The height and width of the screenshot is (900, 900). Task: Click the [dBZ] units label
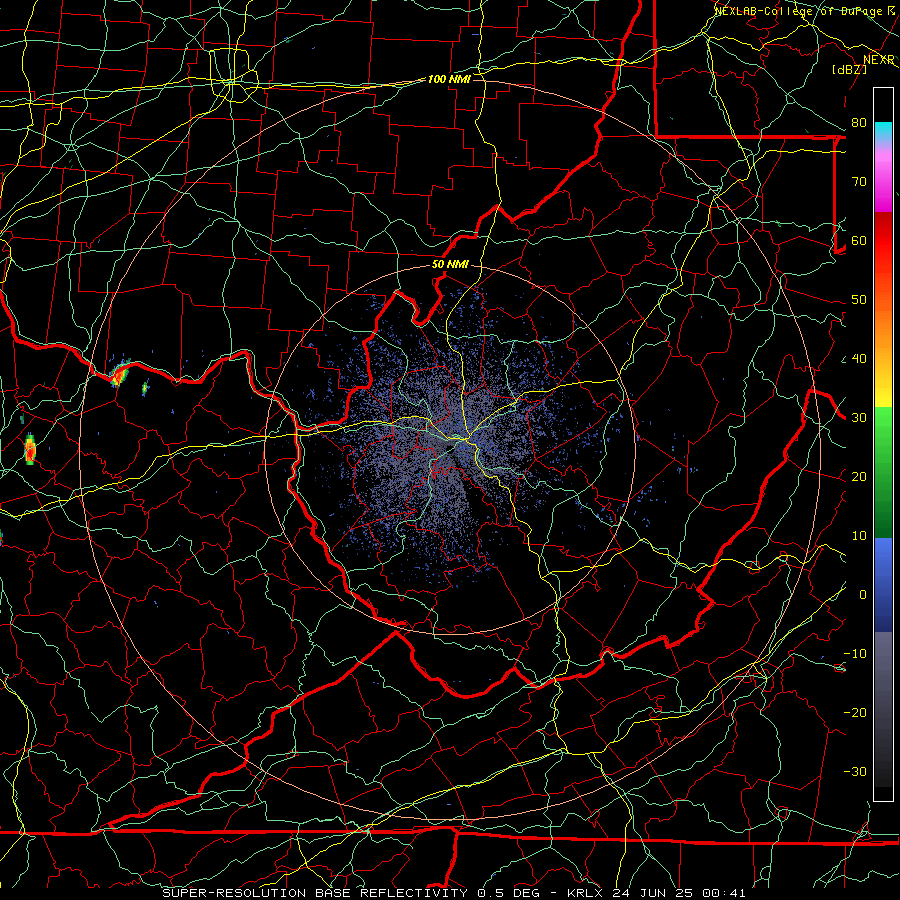tap(849, 69)
